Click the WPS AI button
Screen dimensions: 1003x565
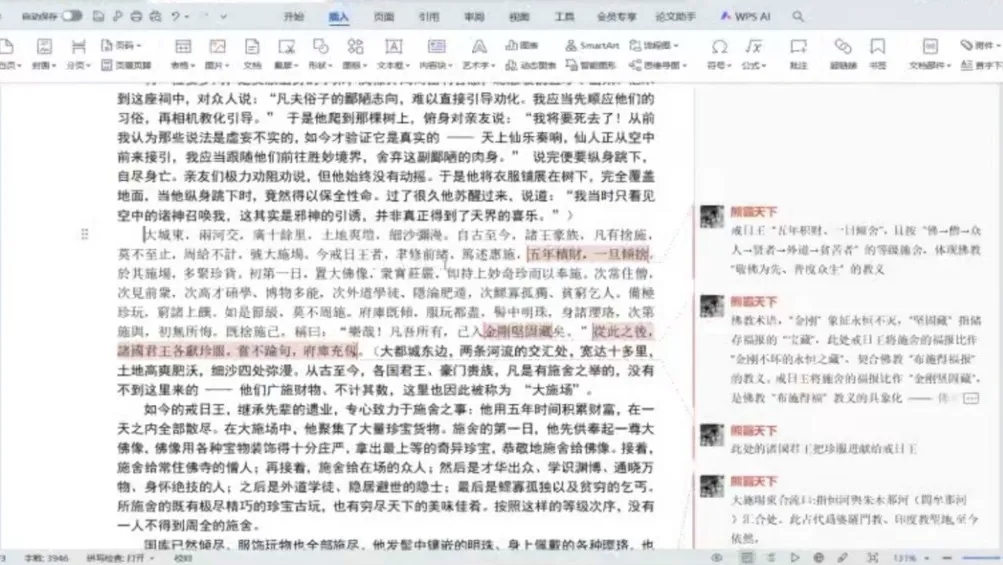click(x=745, y=17)
